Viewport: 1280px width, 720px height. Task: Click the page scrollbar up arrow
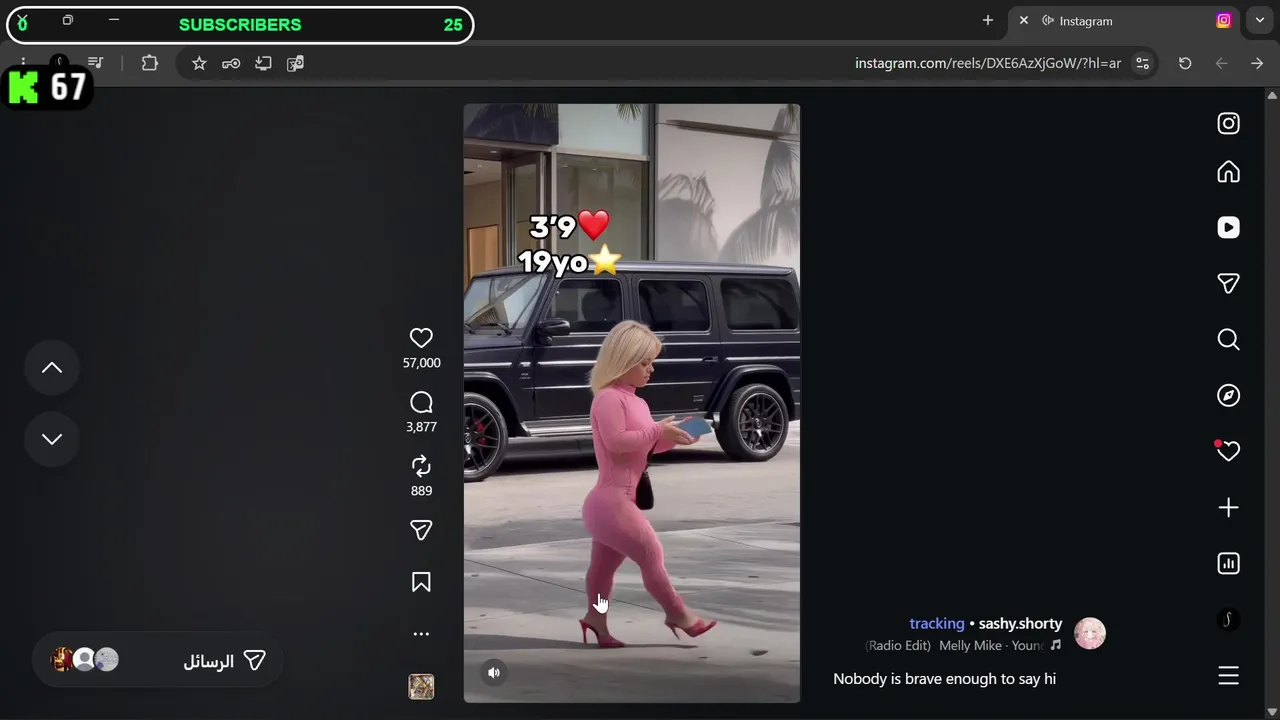pos(1272,96)
